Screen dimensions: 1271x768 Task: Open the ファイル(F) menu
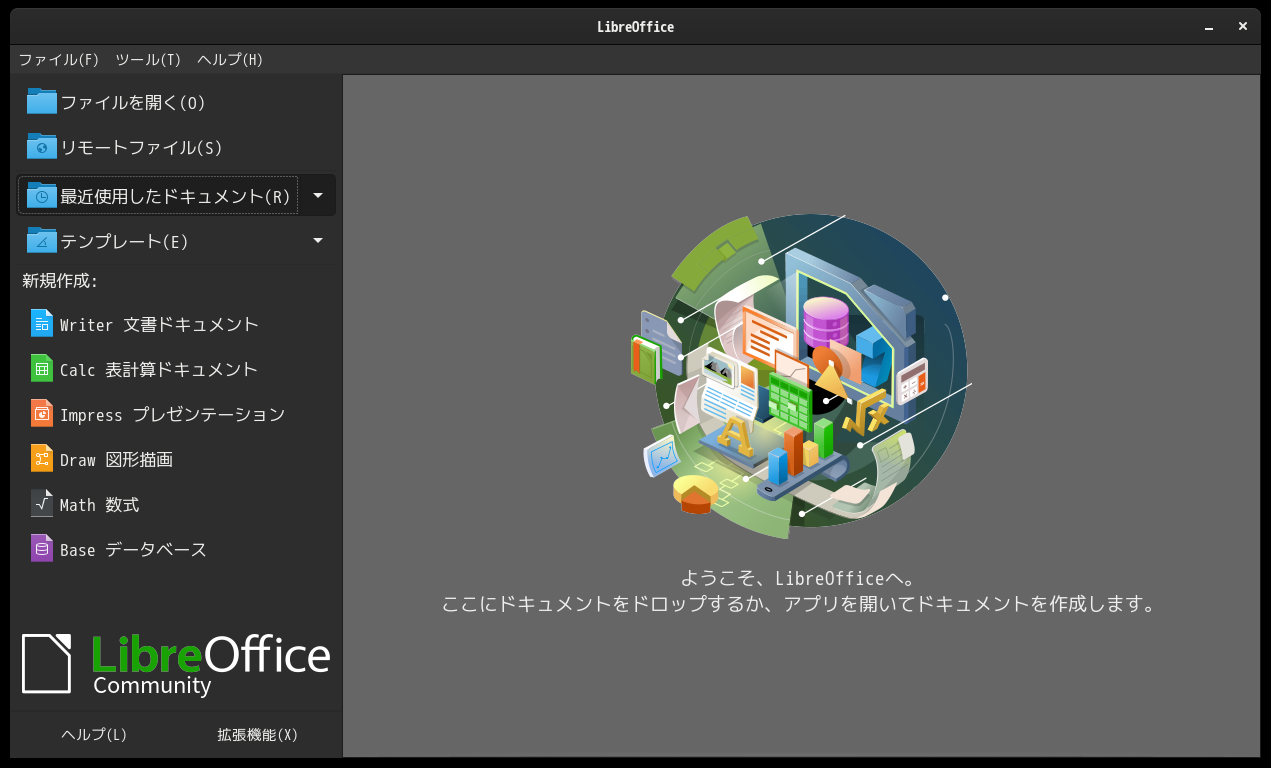tap(59, 59)
